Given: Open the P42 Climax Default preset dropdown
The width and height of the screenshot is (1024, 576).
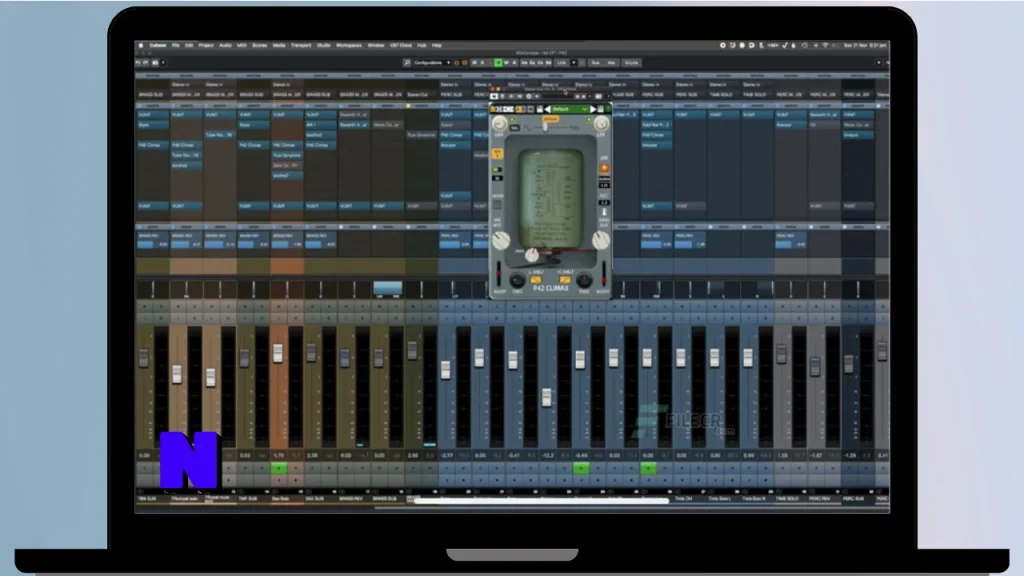Looking at the screenshot, I should pyautogui.click(x=568, y=109).
